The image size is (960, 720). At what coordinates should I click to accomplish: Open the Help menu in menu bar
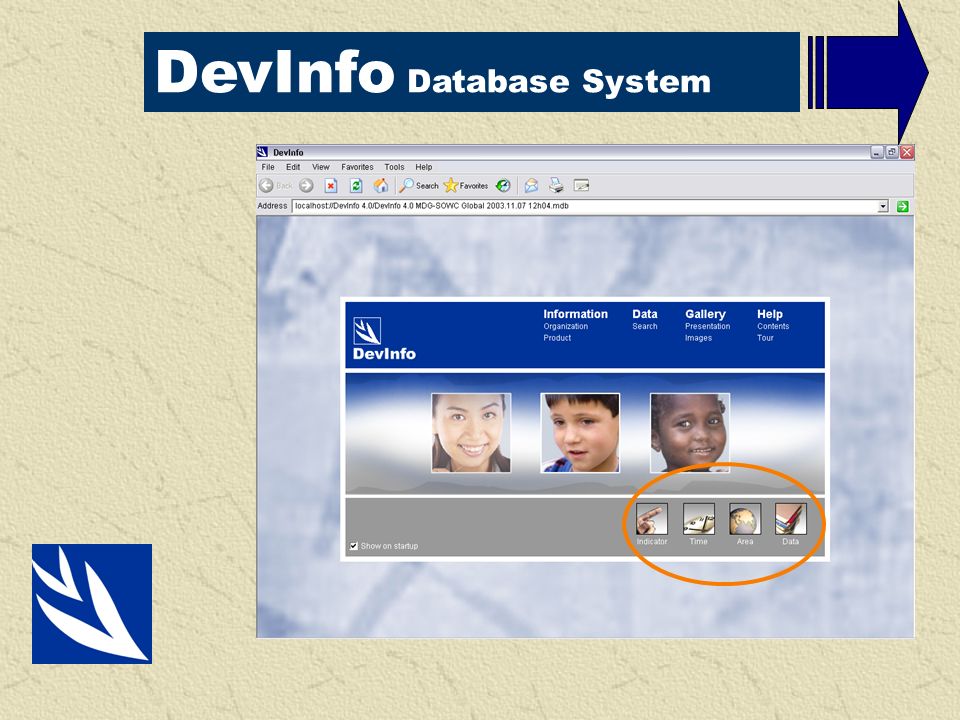(x=424, y=167)
